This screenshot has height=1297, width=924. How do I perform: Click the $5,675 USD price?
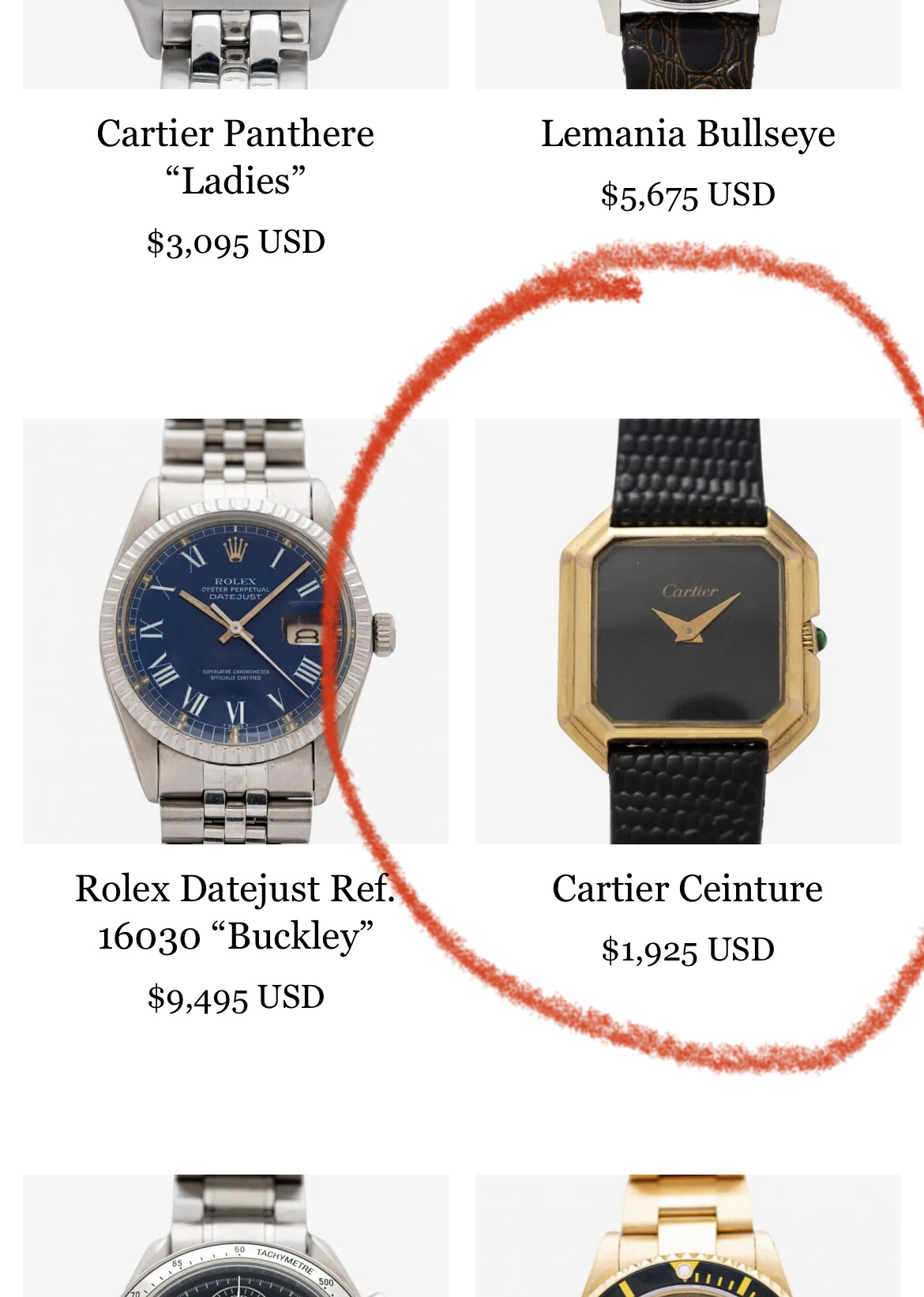coord(688,194)
